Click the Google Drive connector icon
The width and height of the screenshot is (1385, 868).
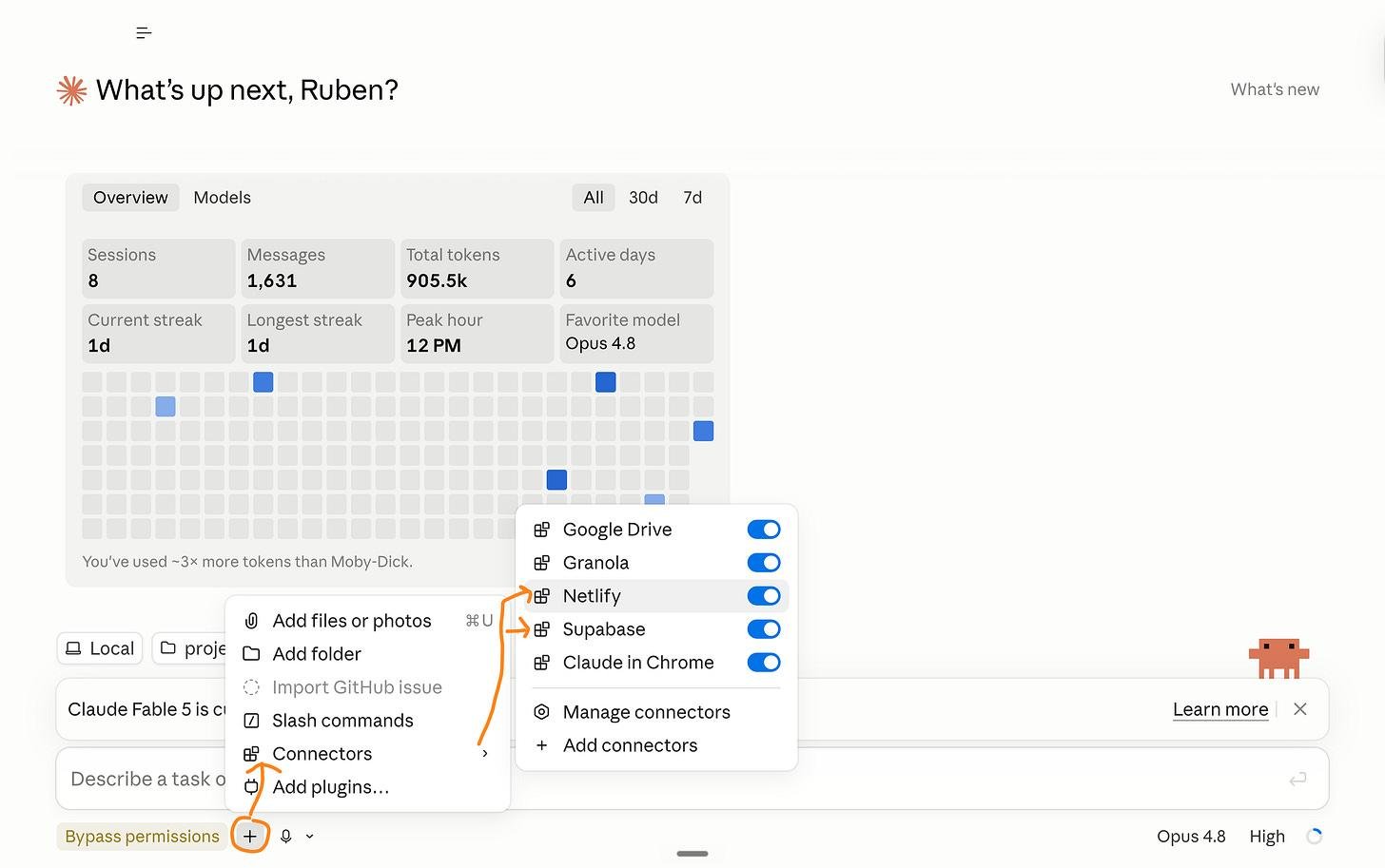pyautogui.click(x=542, y=530)
